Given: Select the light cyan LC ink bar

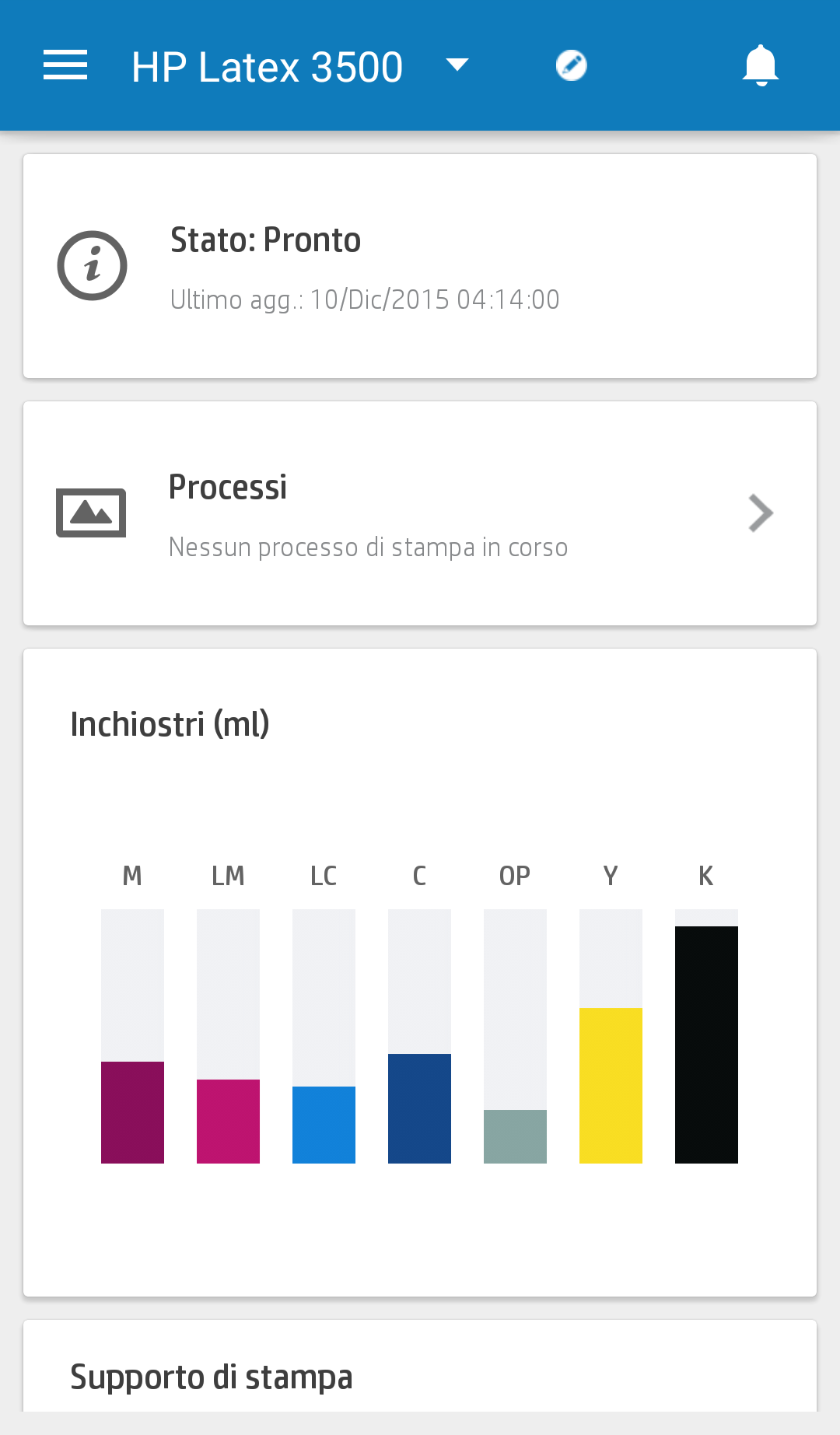Looking at the screenshot, I should point(324,1036).
